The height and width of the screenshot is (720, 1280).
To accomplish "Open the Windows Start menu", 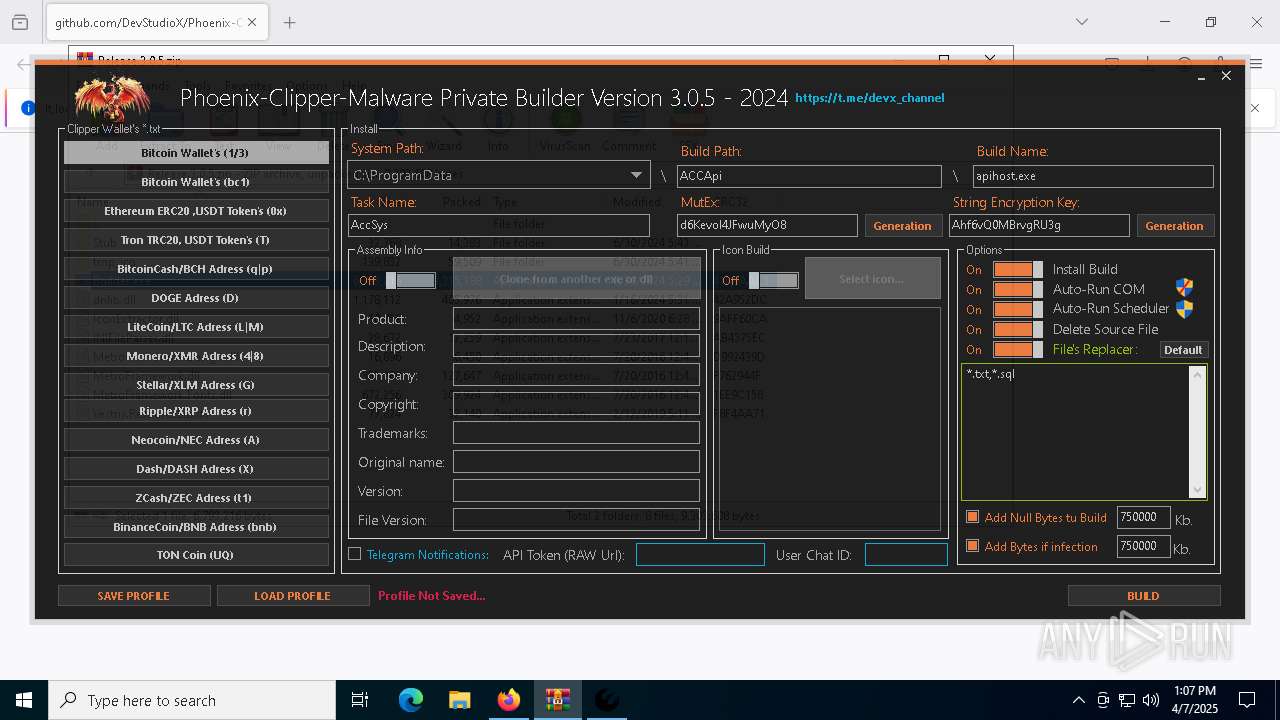I will click(x=24, y=700).
